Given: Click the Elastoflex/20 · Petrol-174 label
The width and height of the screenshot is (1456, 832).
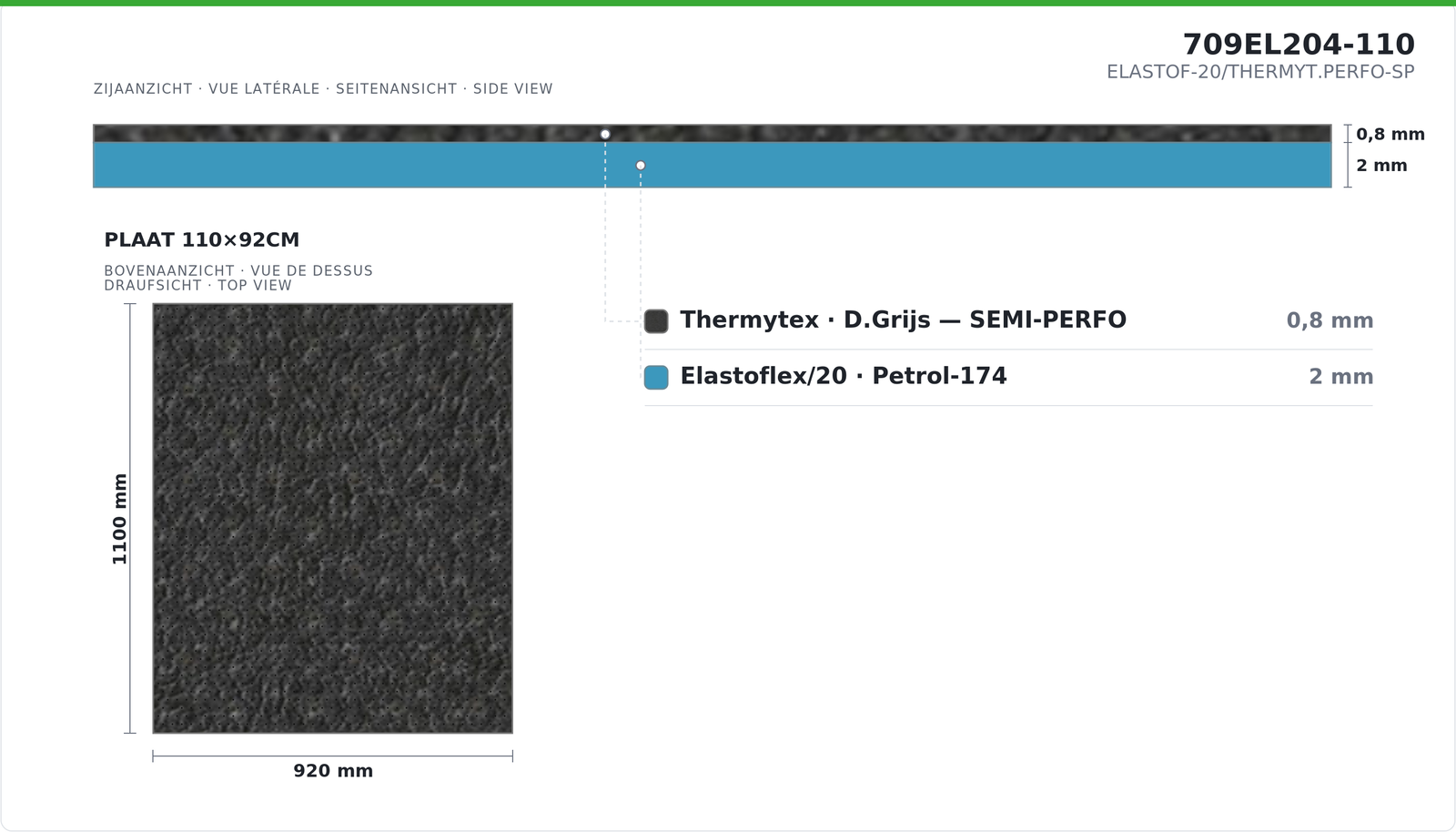Looking at the screenshot, I should (844, 376).
